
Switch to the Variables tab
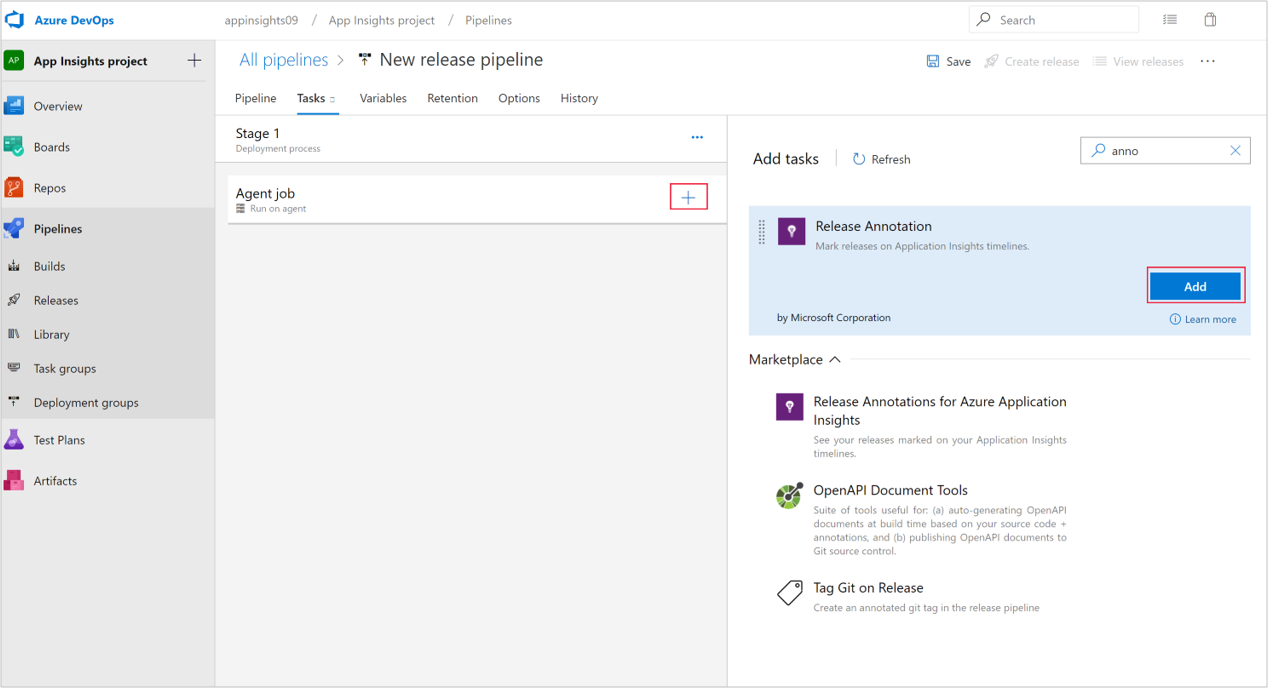[x=383, y=98]
